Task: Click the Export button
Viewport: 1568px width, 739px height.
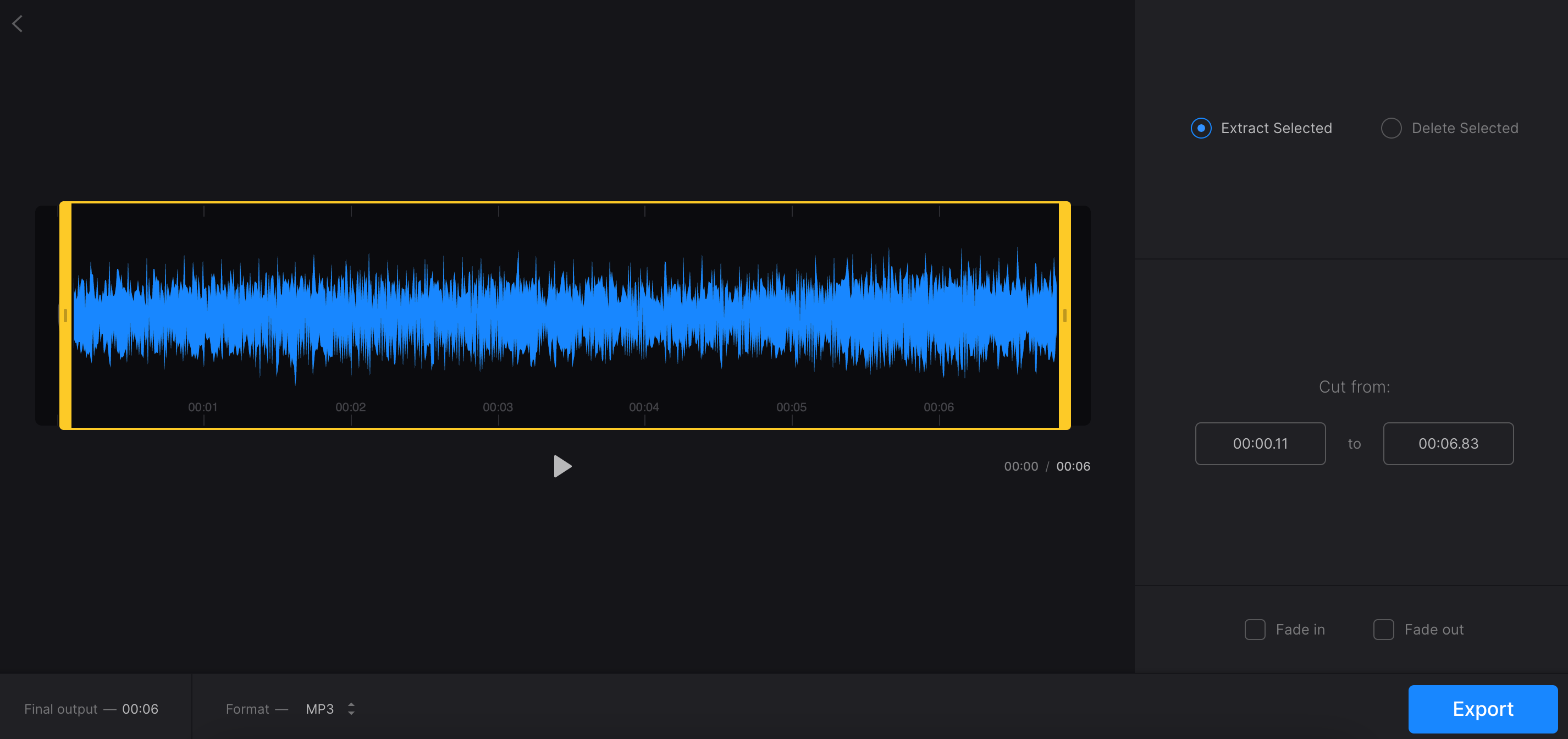Action: tap(1482, 709)
